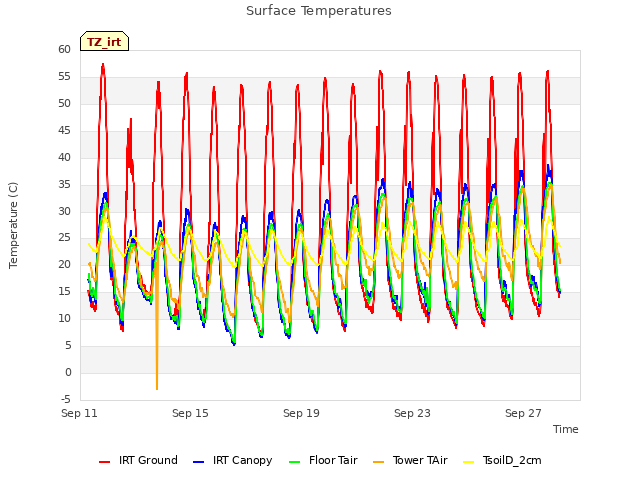Click the Sep 15 x-axis label
Viewport: 640px width, 480px height.
[190, 413]
